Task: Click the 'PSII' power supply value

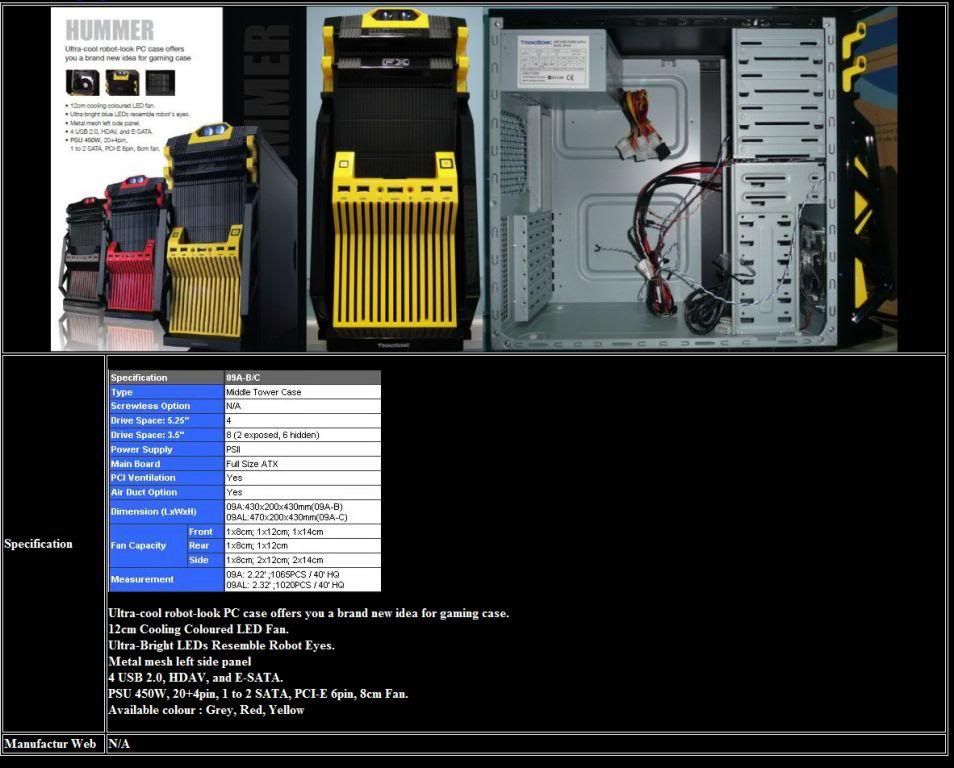Action: pos(233,449)
